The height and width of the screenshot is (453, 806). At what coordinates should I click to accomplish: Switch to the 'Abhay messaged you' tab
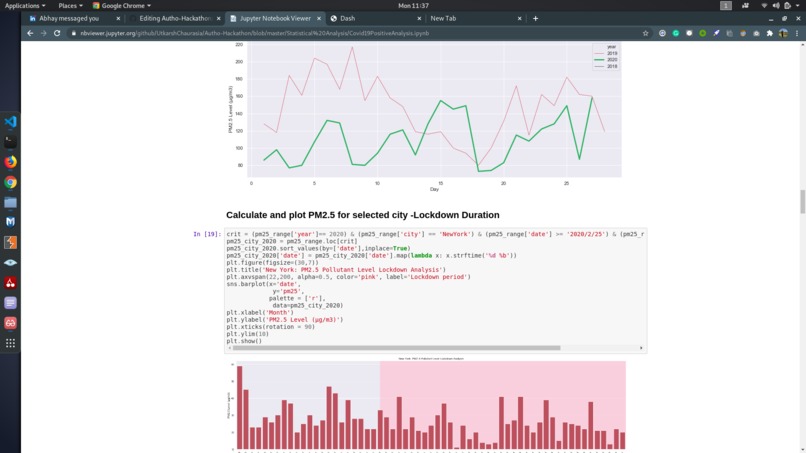[x=74, y=18]
